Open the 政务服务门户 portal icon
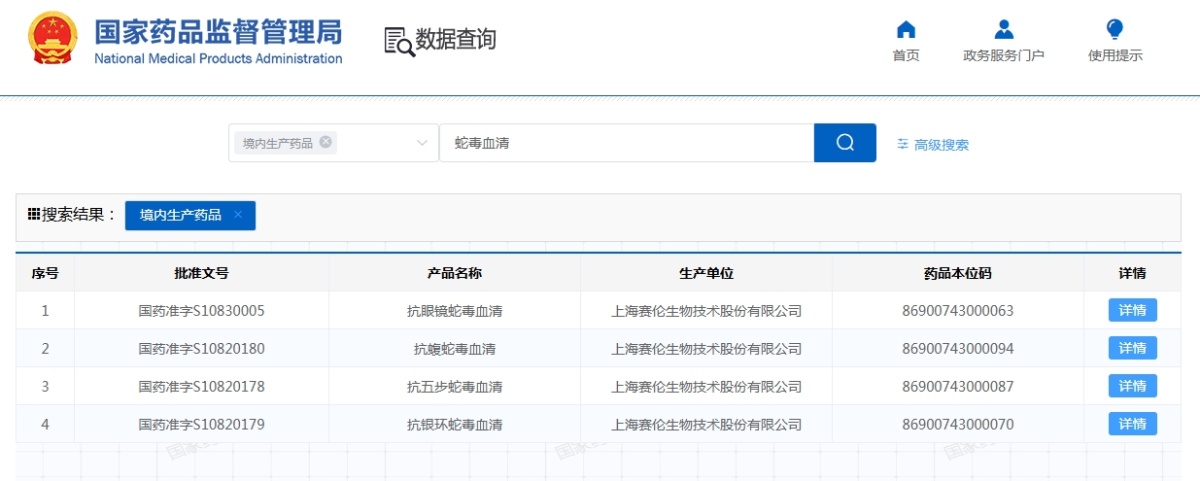Screen dimensions: 1200x481 pyautogui.click(x=1003, y=30)
